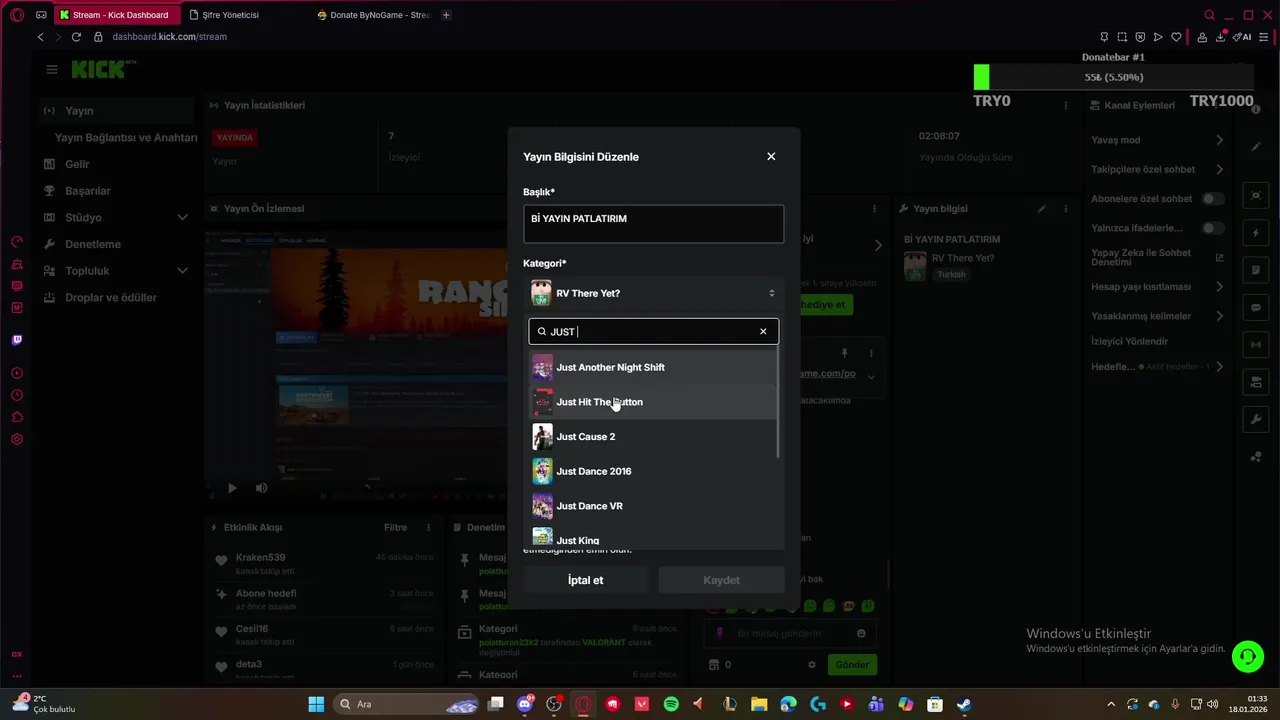Viewport: 1280px width, 720px height.
Task: Click the emoji picker in message box
Action: (861, 633)
